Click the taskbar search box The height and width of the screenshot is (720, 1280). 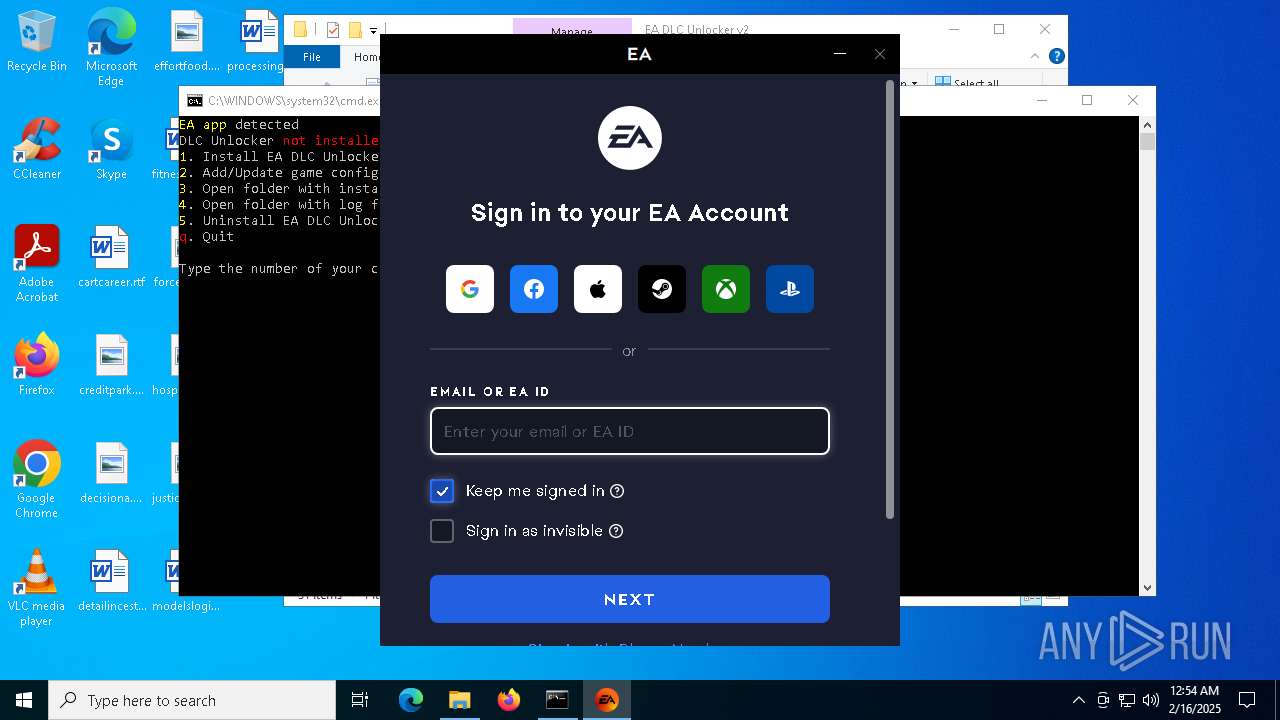[x=192, y=700]
